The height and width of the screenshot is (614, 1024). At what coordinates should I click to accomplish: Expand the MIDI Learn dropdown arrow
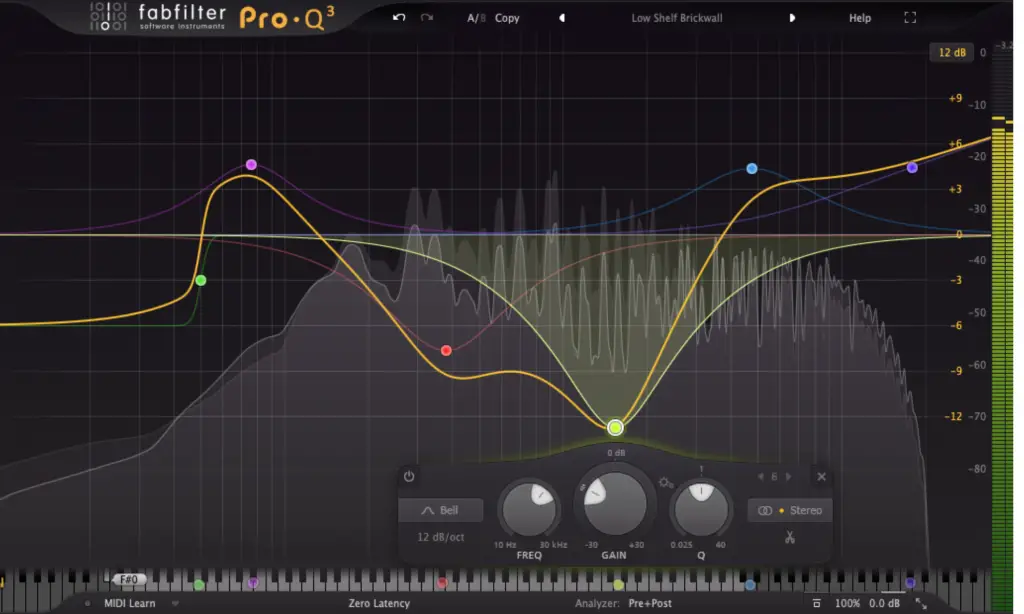click(175, 604)
